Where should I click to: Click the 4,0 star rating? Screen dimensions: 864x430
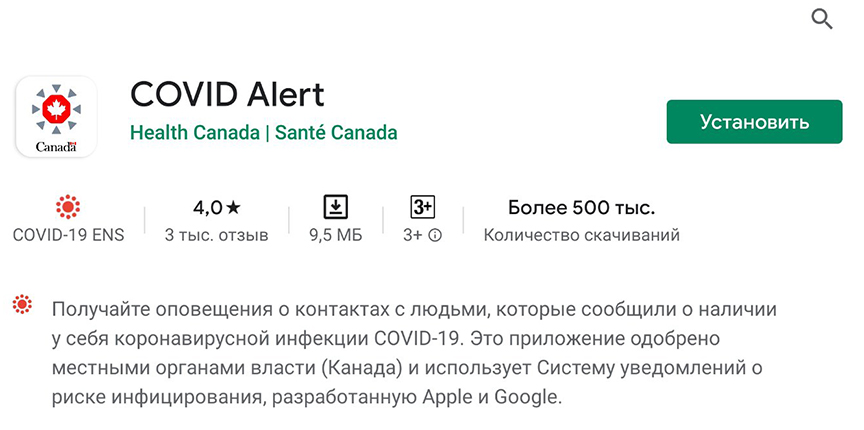click(216, 208)
